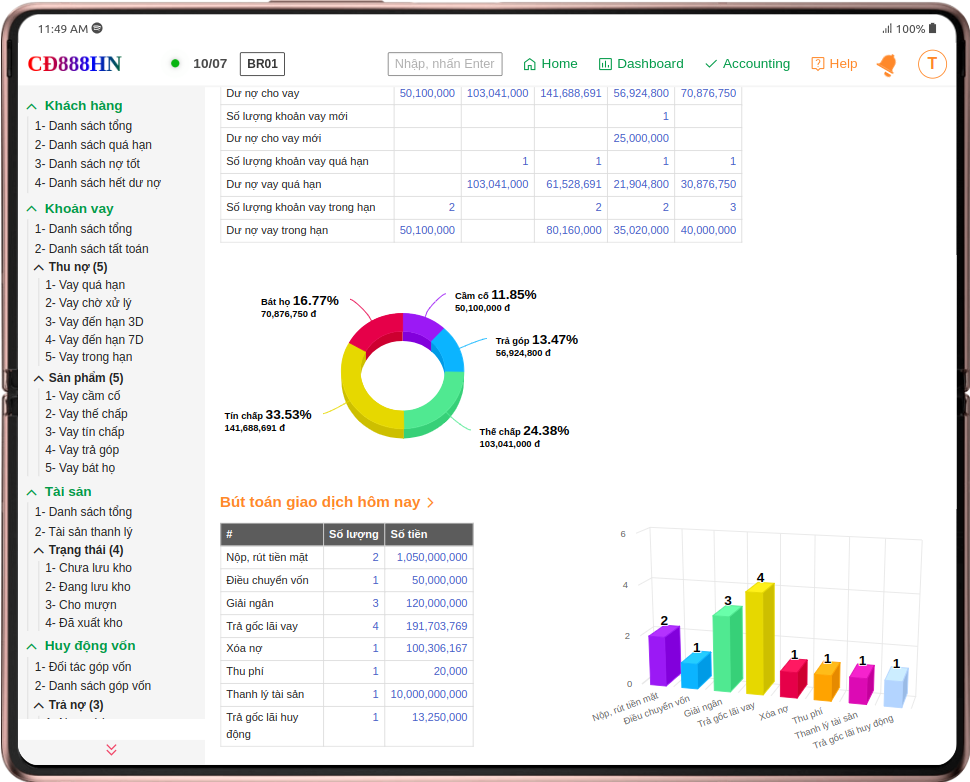Collapse the Thu nợ (5) subtree
This screenshot has height=782, width=970.
(x=39, y=267)
